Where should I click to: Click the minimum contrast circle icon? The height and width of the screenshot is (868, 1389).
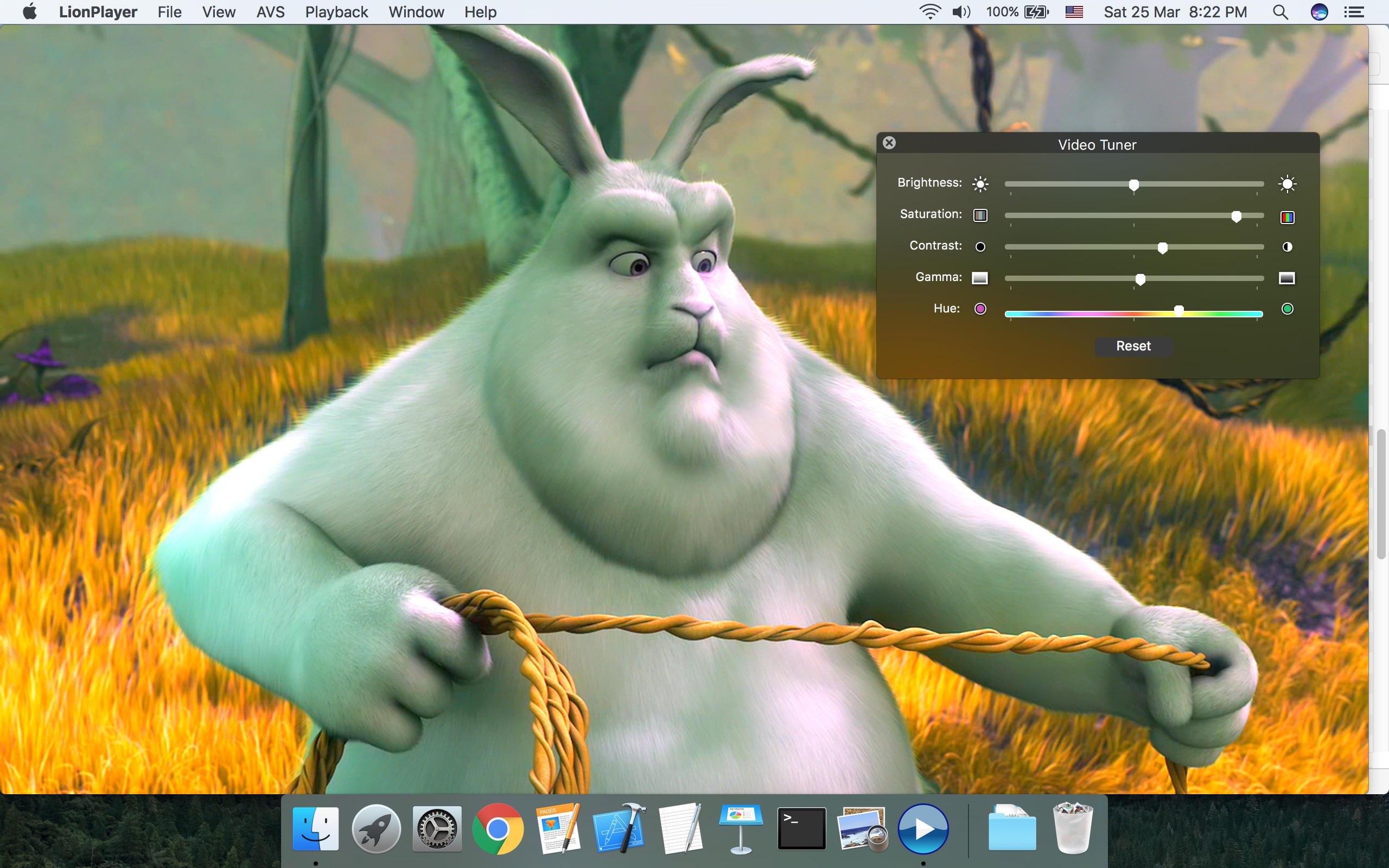(980, 246)
